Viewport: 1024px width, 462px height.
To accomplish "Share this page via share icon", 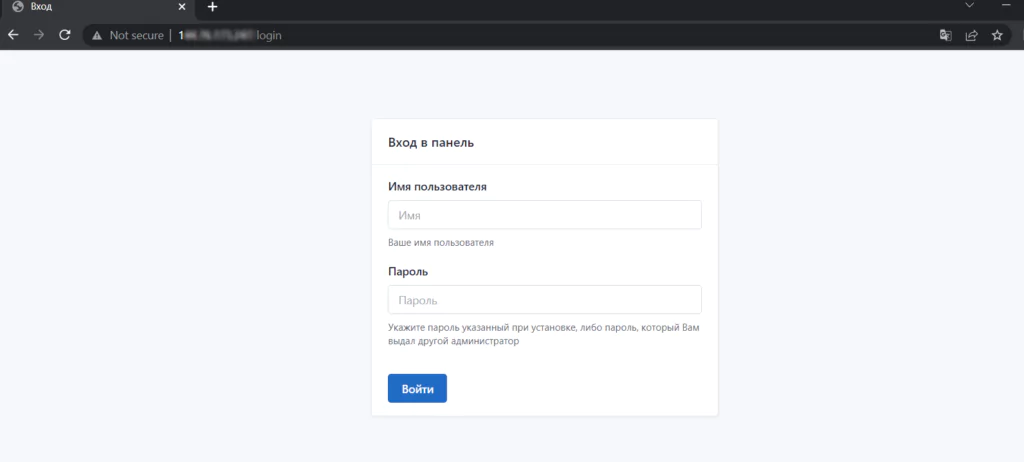I will click(971, 35).
